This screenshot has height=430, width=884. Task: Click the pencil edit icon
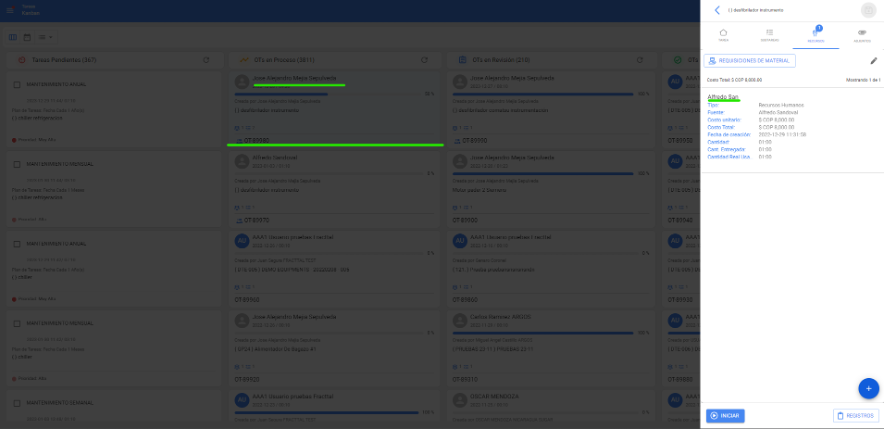pos(873,61)
